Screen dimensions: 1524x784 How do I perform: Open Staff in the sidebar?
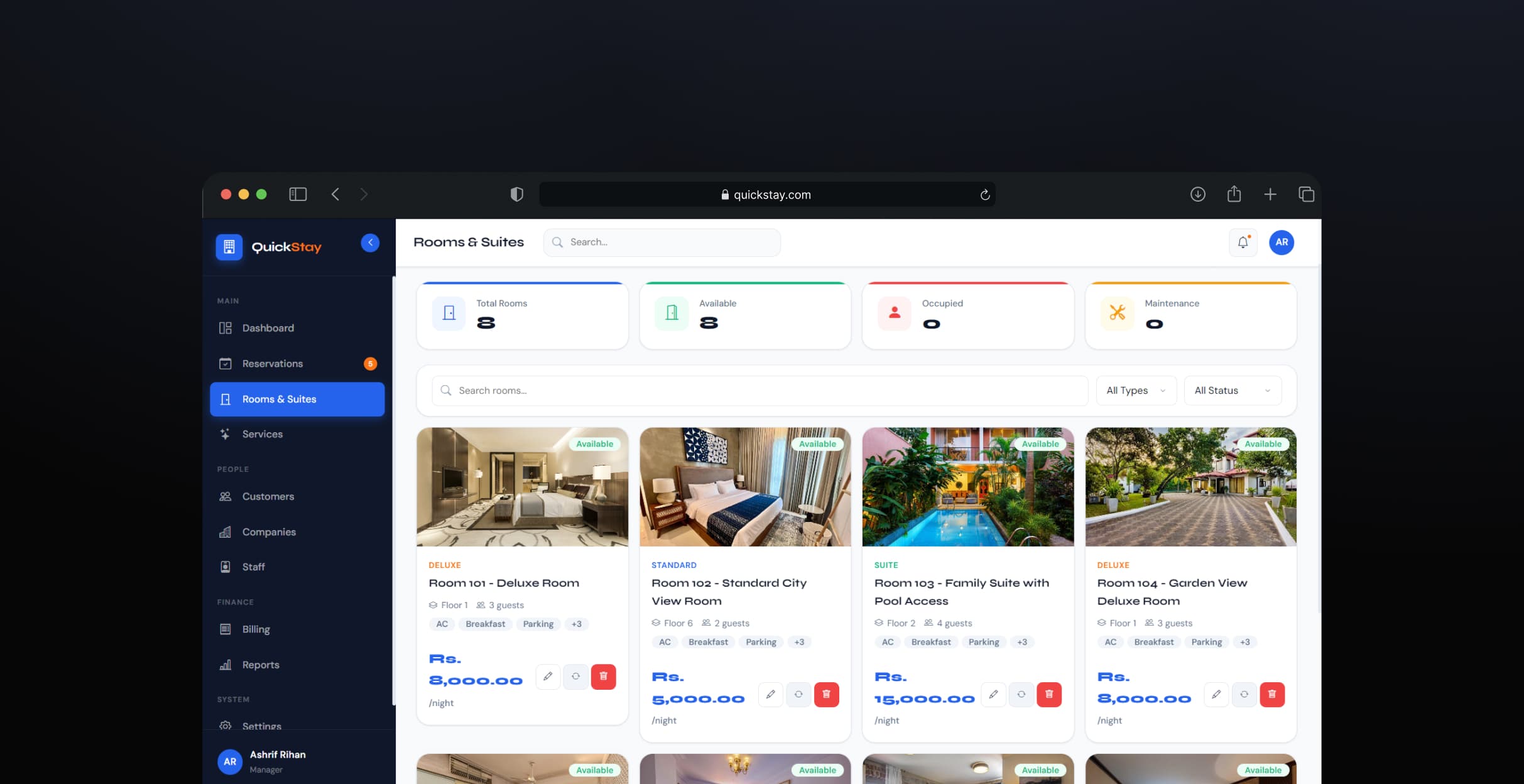[x=297, y=567]
